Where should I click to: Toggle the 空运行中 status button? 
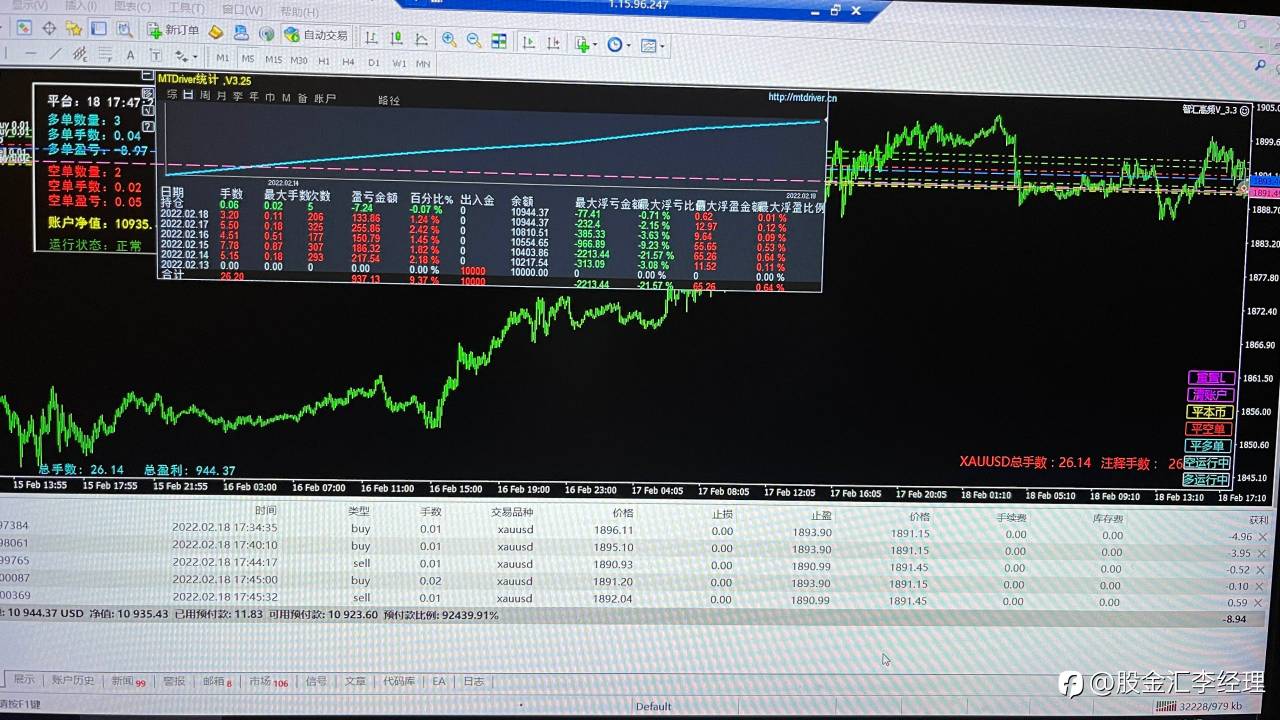pos(1206,463)
